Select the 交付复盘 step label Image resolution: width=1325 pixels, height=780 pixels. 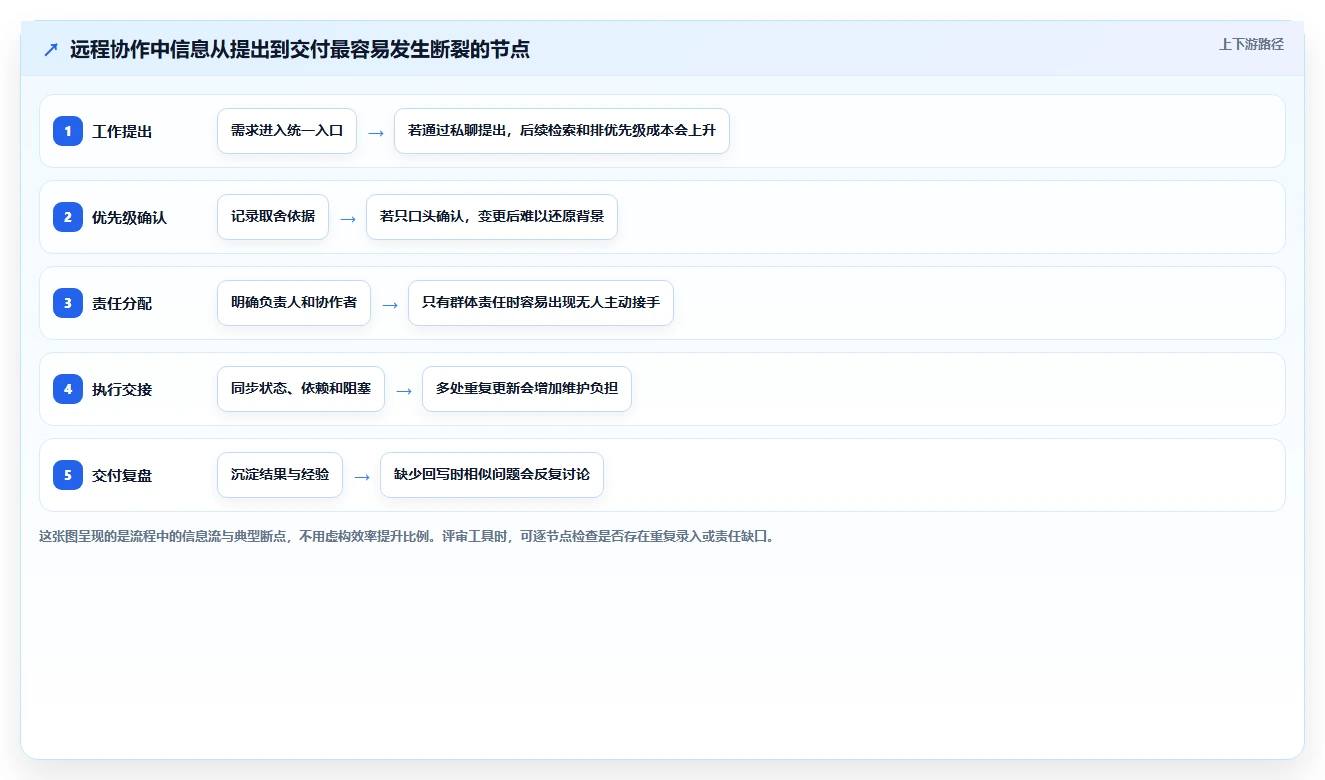click(122, 475)
